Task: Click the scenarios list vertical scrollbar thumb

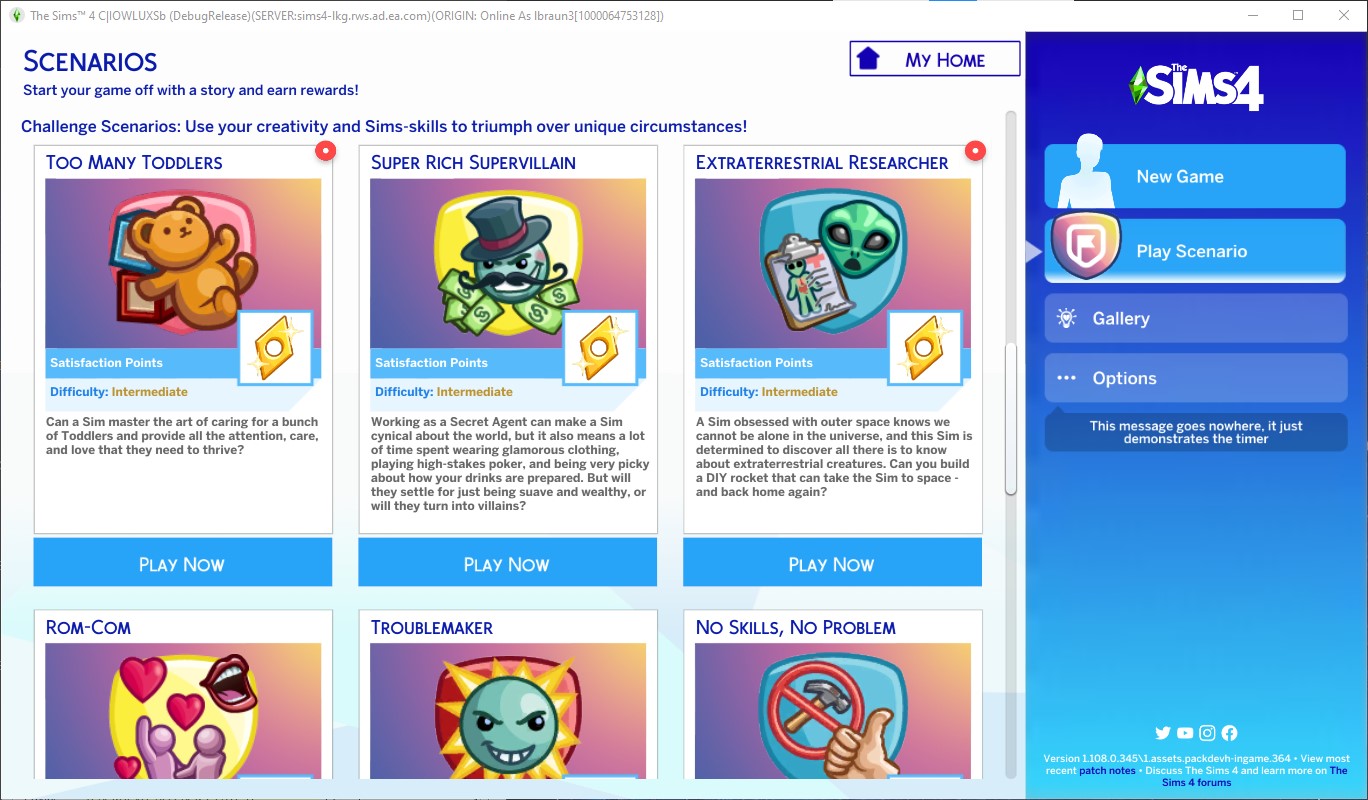Action: click(1011, 418)
